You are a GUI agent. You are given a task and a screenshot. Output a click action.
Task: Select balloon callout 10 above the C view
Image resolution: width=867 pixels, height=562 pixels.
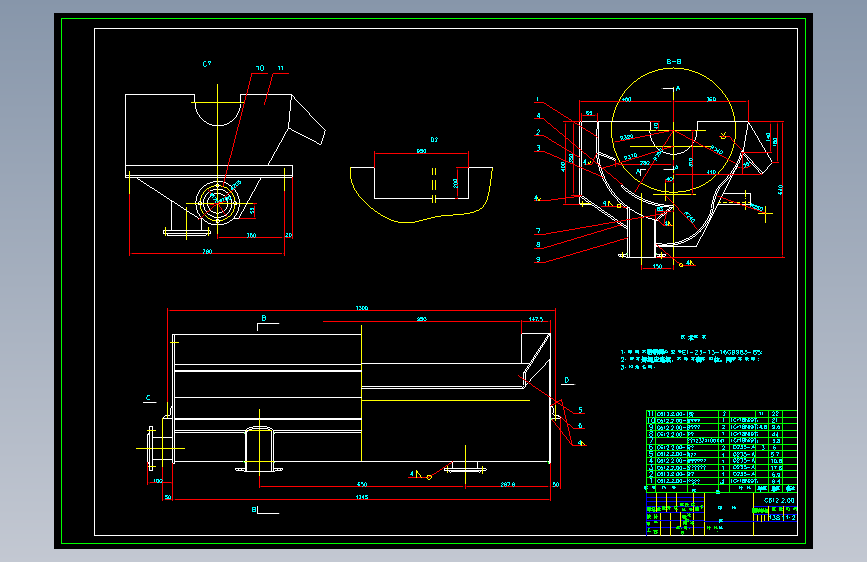click(x=260, y=68)
